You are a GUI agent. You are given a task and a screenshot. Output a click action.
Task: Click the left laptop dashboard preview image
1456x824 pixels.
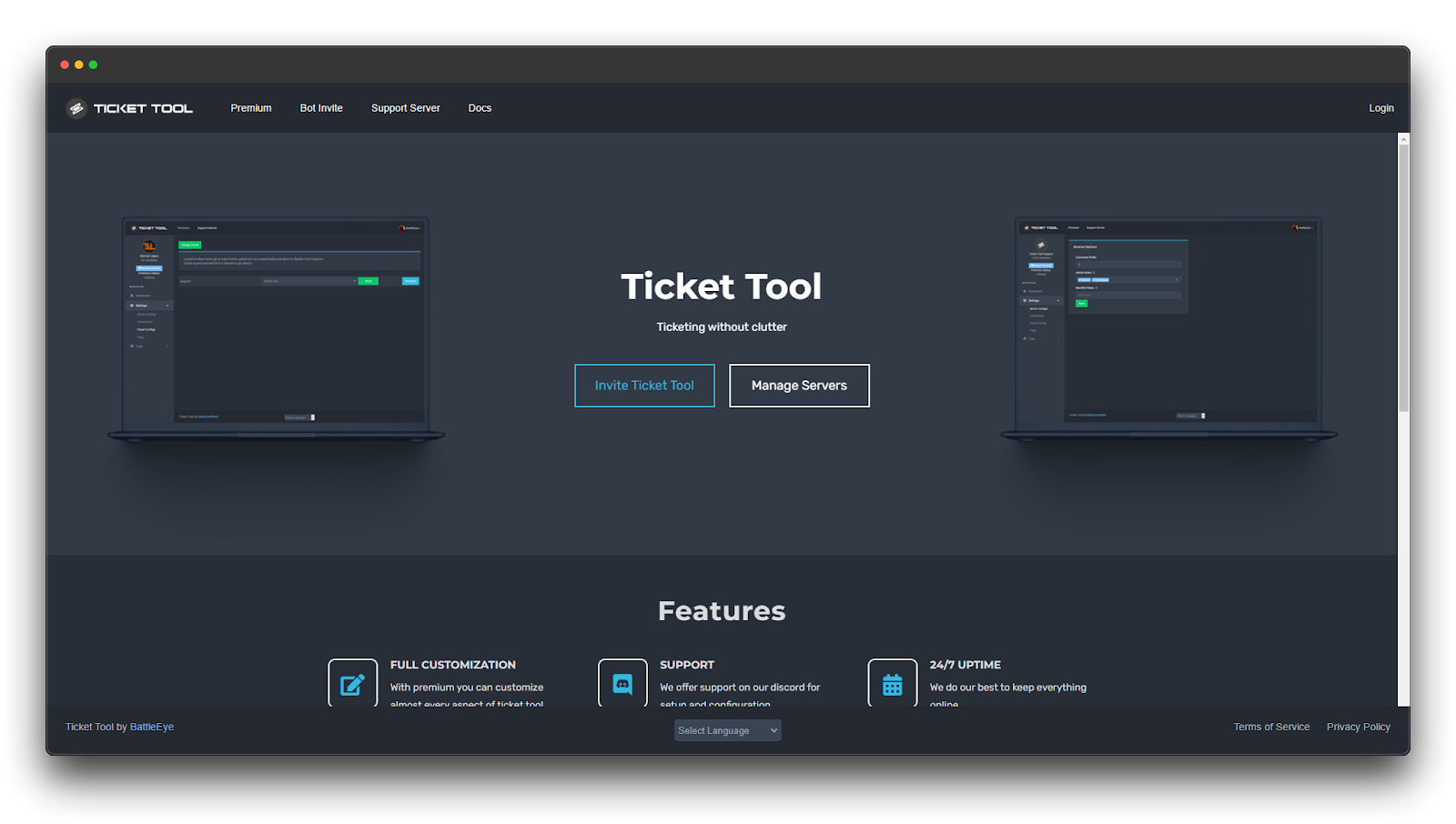tap(277, 330)
